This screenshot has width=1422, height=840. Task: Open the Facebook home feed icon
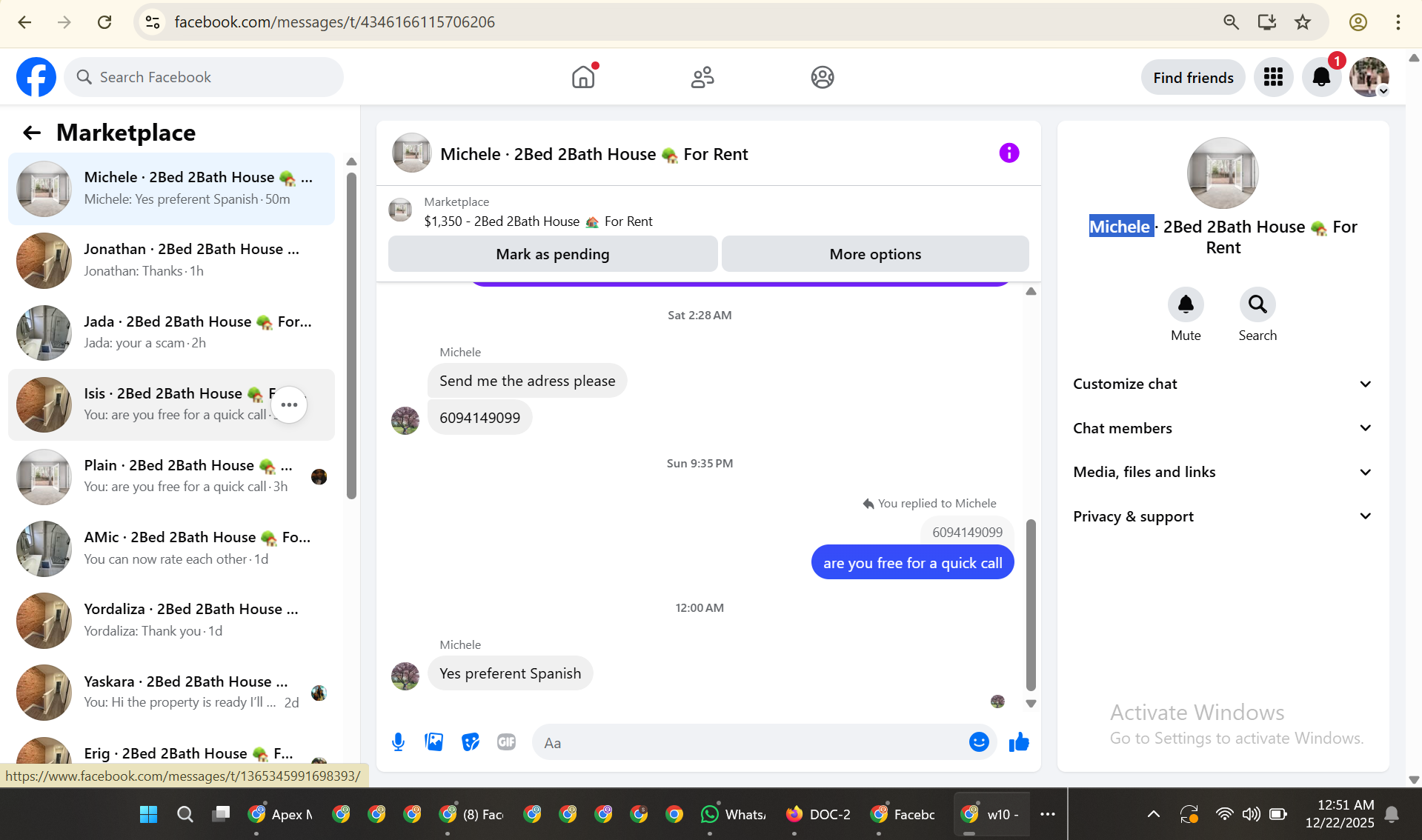pos(584,77)
